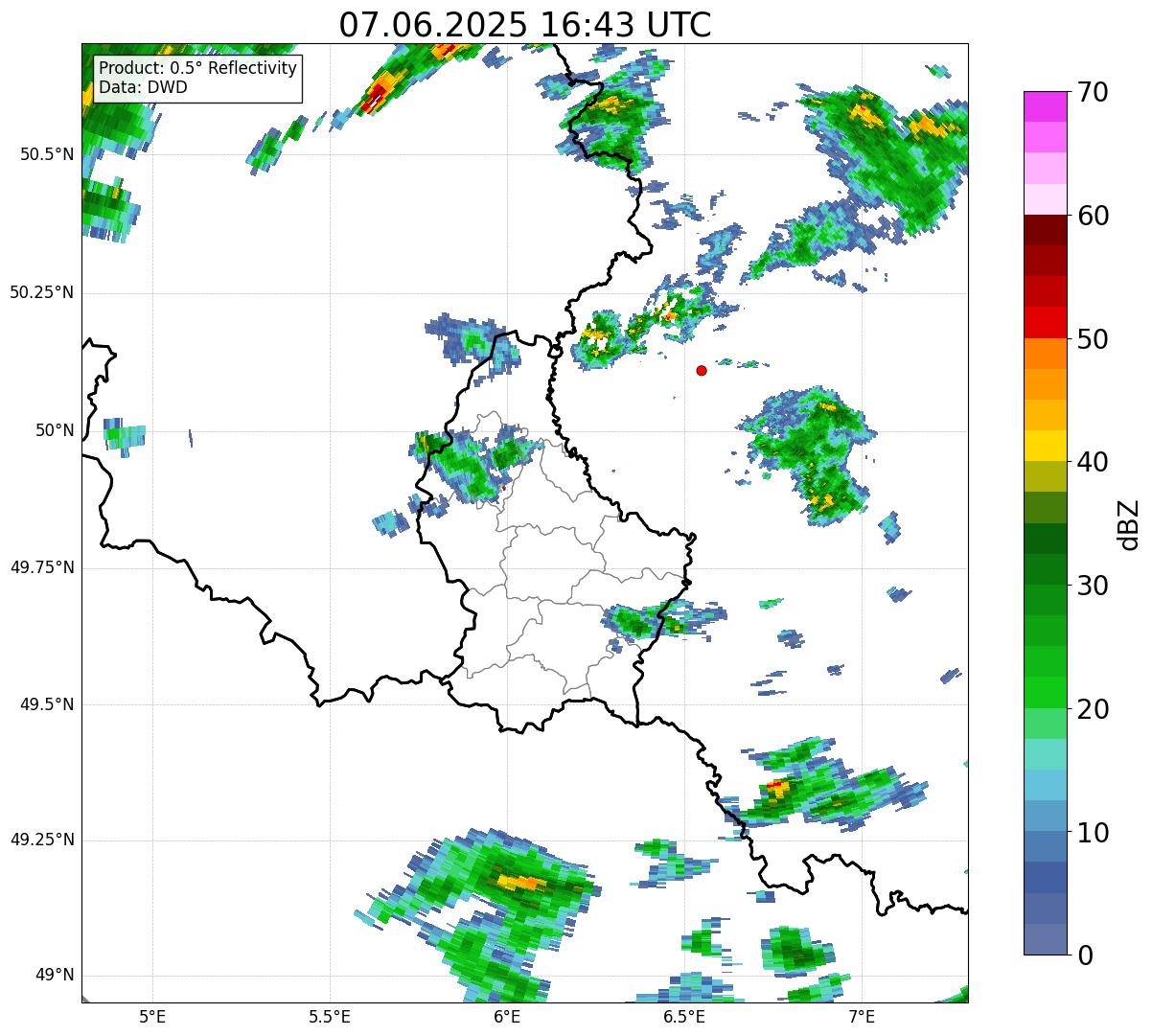Click the title '07.06.2025 16:43 UTC'

525,24
